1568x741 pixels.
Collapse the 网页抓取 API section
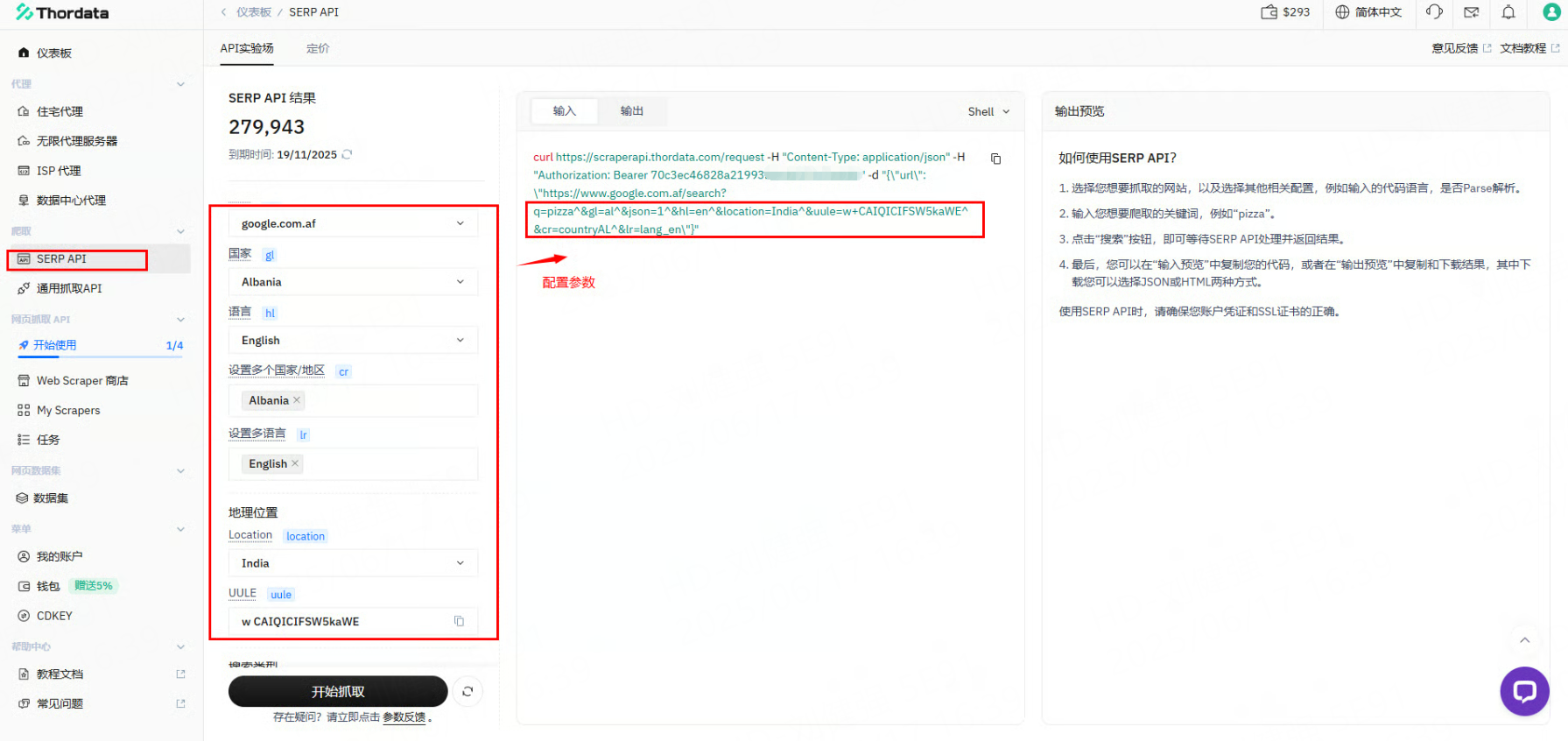tap(180, 320)
